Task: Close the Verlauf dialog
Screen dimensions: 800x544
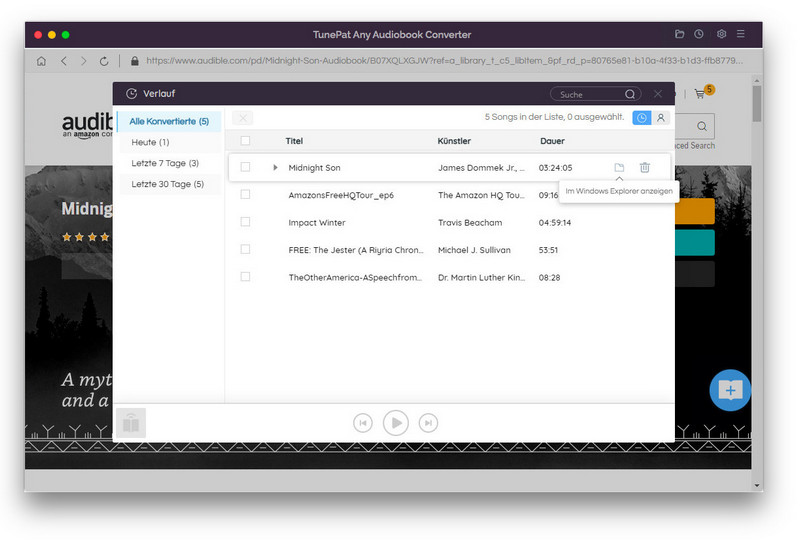Action: (658, 94)
